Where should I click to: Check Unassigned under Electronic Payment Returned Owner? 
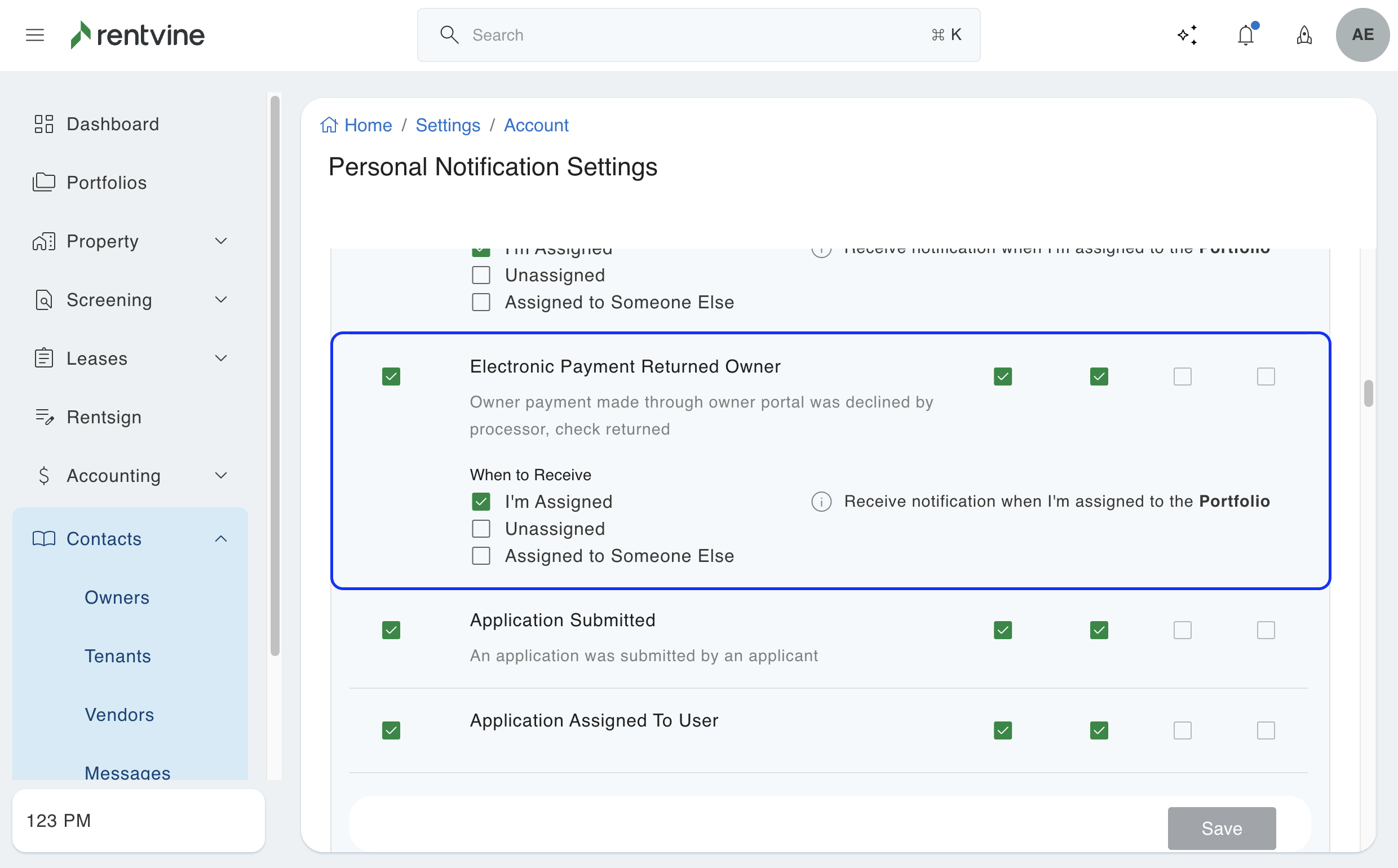(x=481, y=529)
